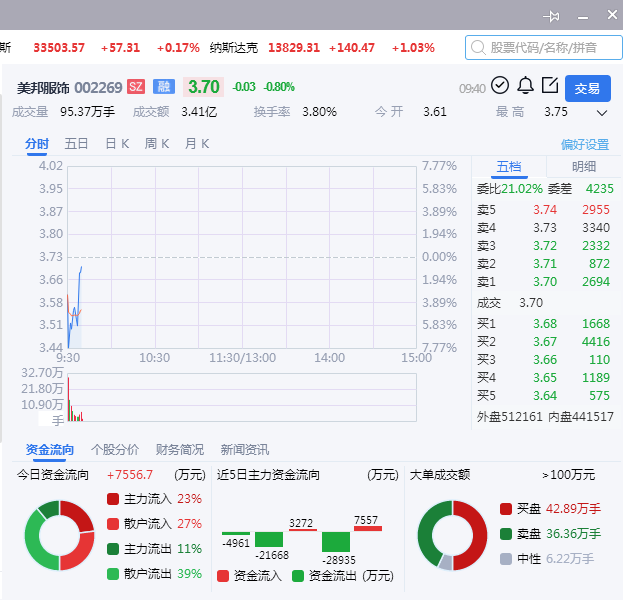Click the current price 3.70 box

pyautogui.click(x=203, y=87)
